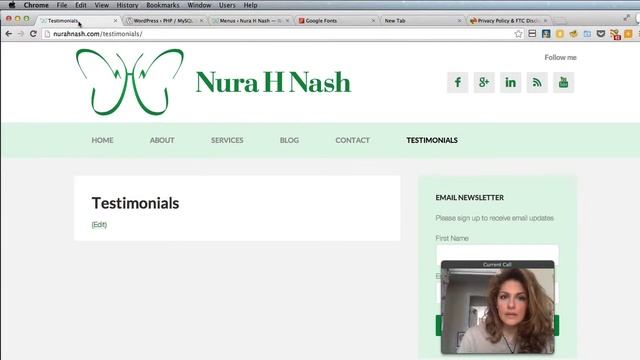
Task: Open the Window menu
Action: [199, 5]
